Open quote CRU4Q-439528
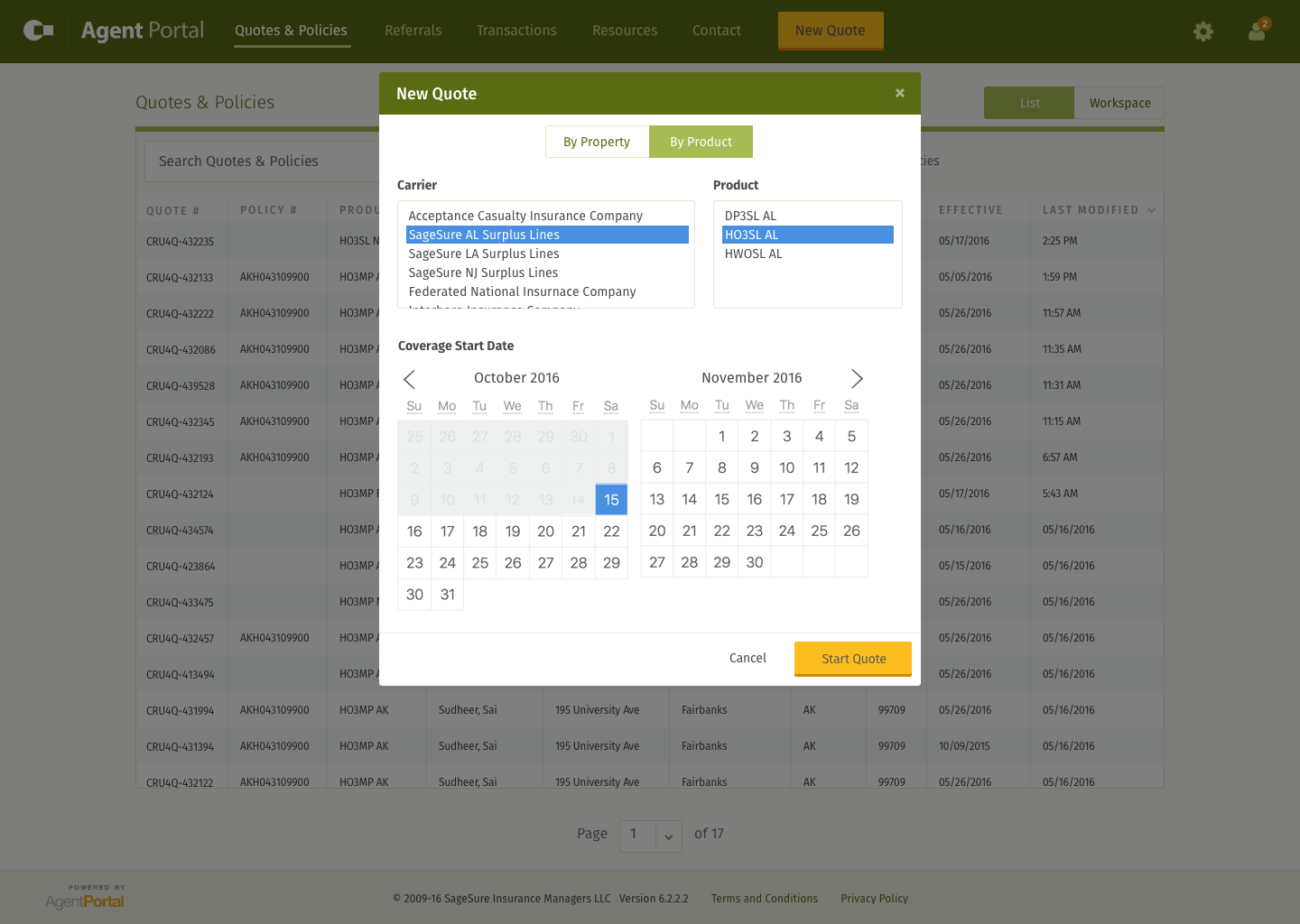 click(x=181, y=386)
